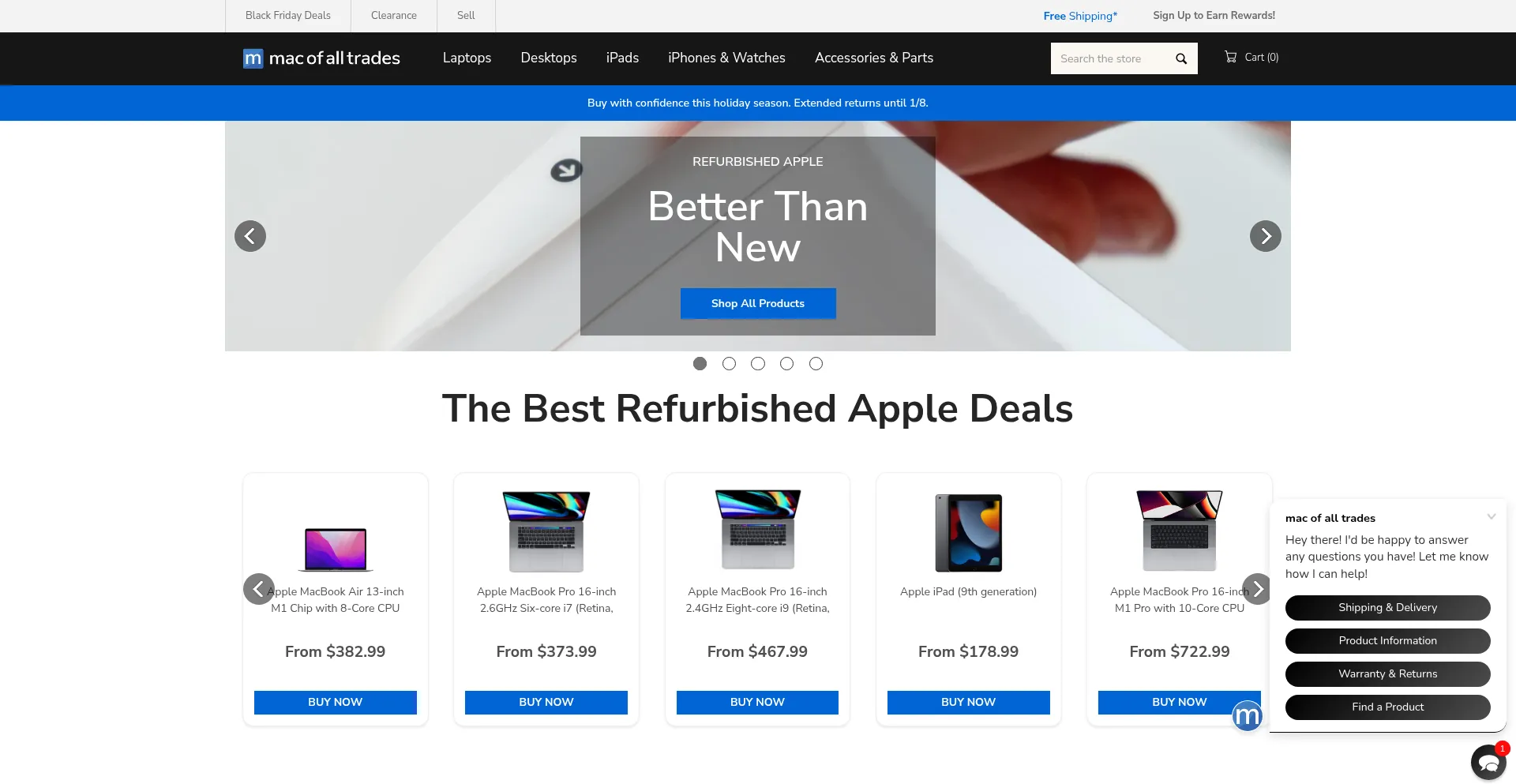
Task: Click the search magnifier icon
Action: pos(1181,58)
